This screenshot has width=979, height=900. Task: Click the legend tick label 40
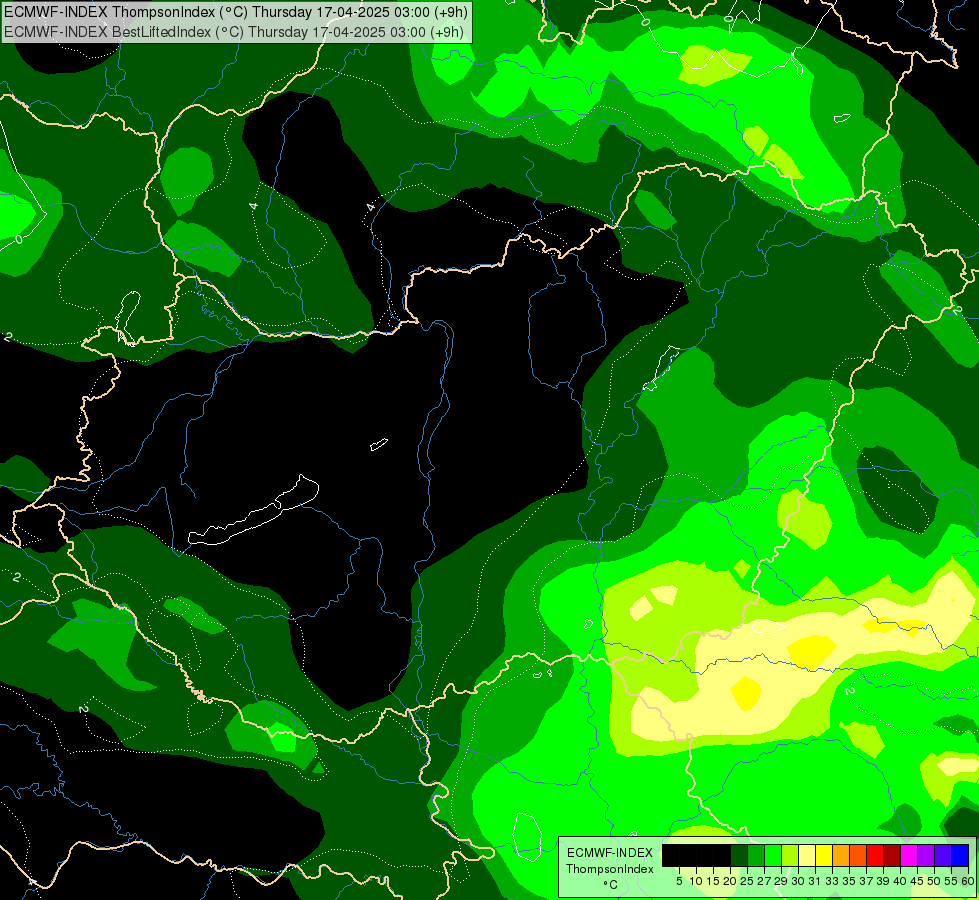coord(900,881)
